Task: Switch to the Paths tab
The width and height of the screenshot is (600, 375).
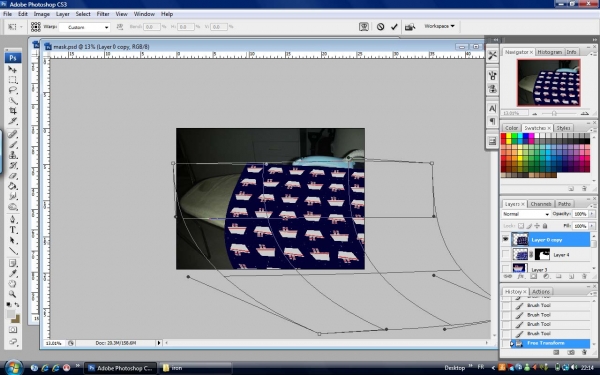Action: pyautogui.click(x=564, y=204)
